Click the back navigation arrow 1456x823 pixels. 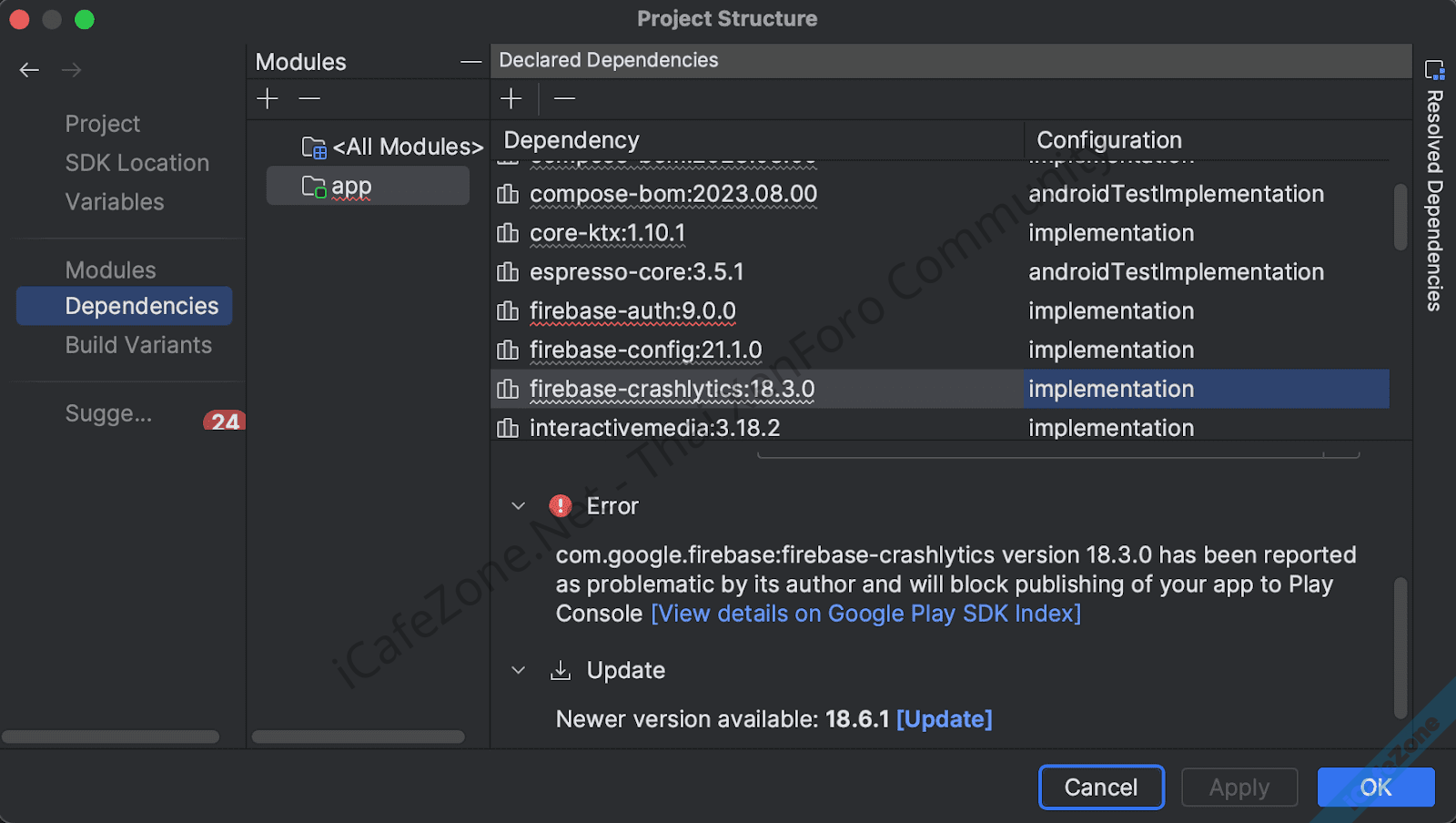pos(29,70)
